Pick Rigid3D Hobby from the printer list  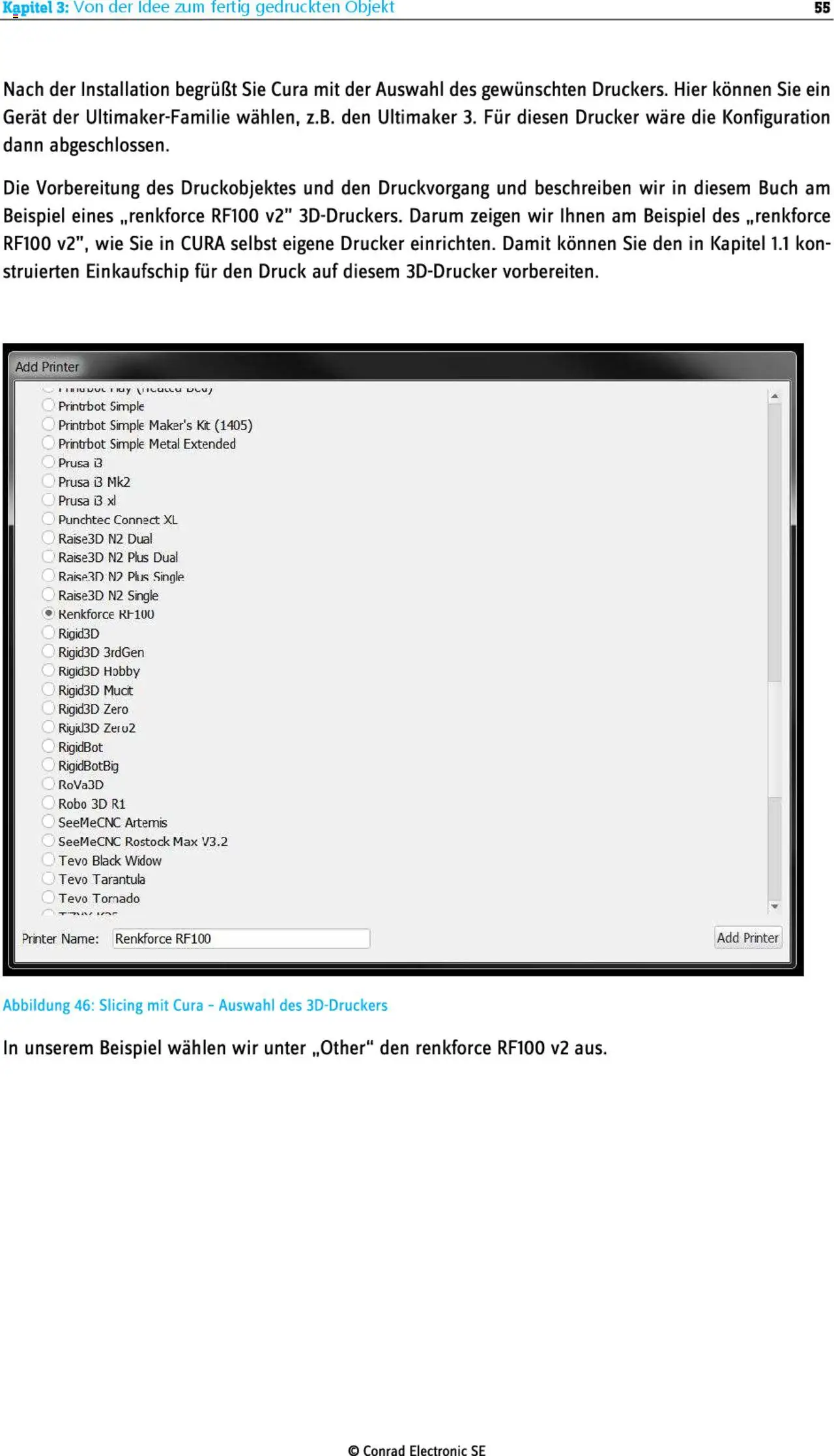click(x=48, y=670)
